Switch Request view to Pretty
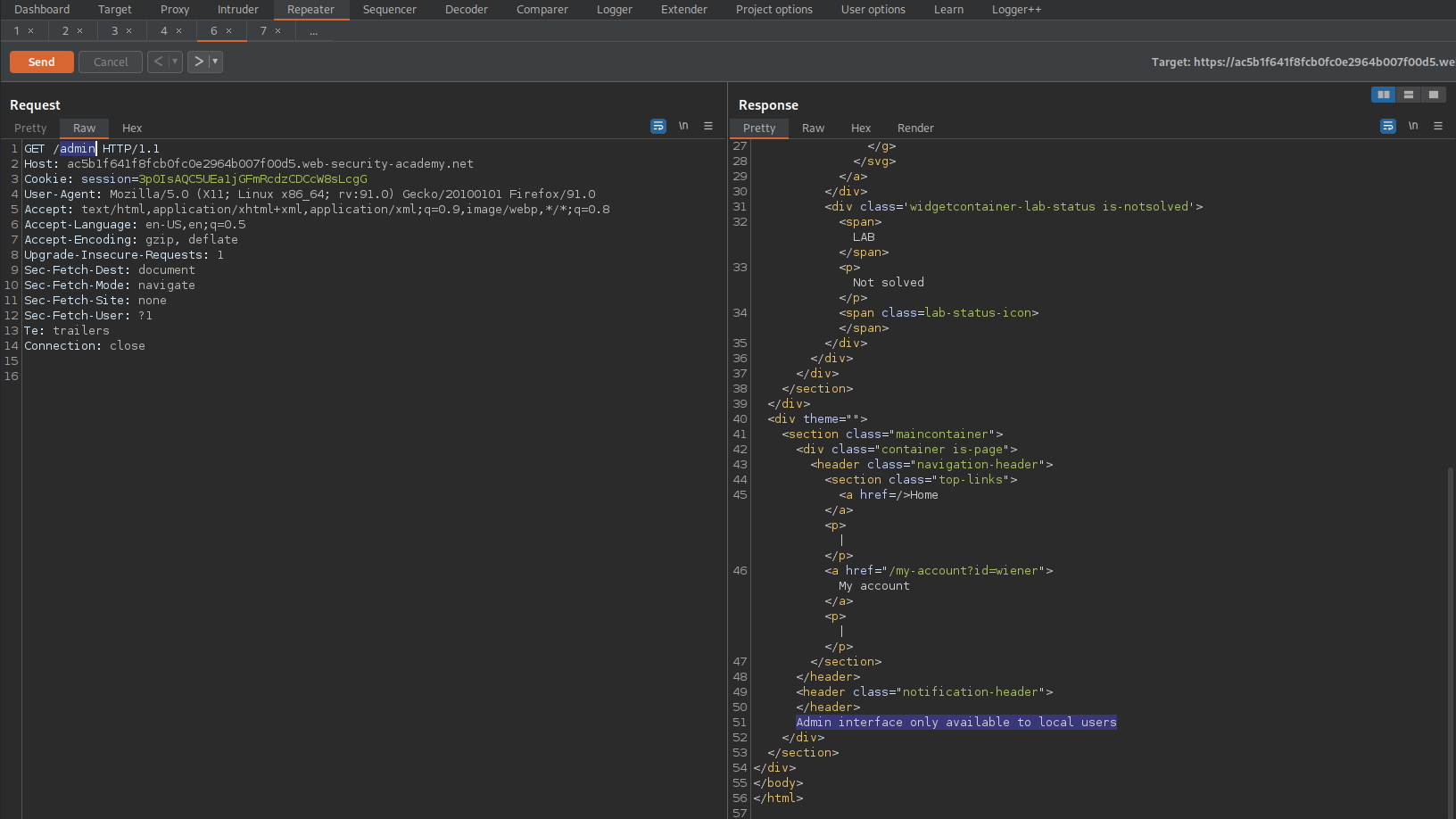This screenshot has height=819, width=1456. coord(30,128)
